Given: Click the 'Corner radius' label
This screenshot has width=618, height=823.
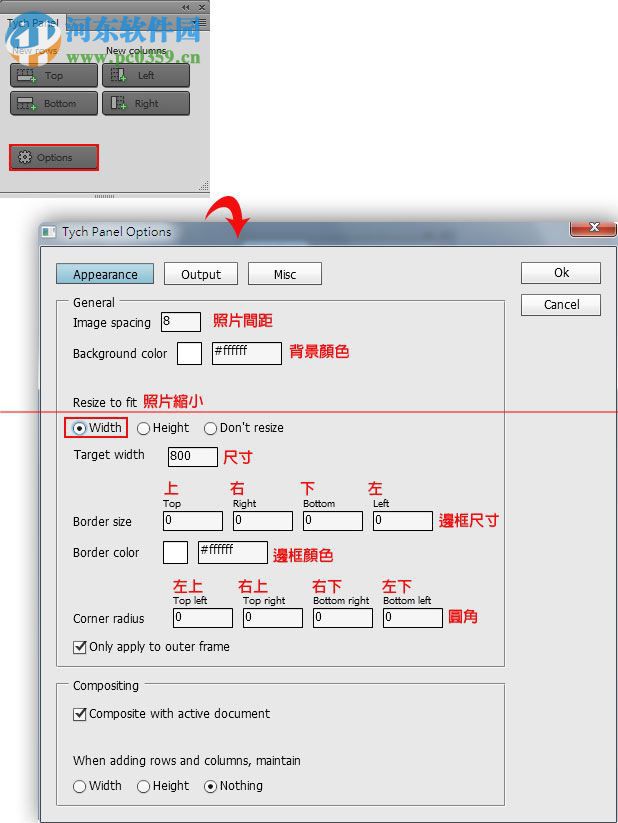Looking at the screenshot, I should (x=109, y=618).
